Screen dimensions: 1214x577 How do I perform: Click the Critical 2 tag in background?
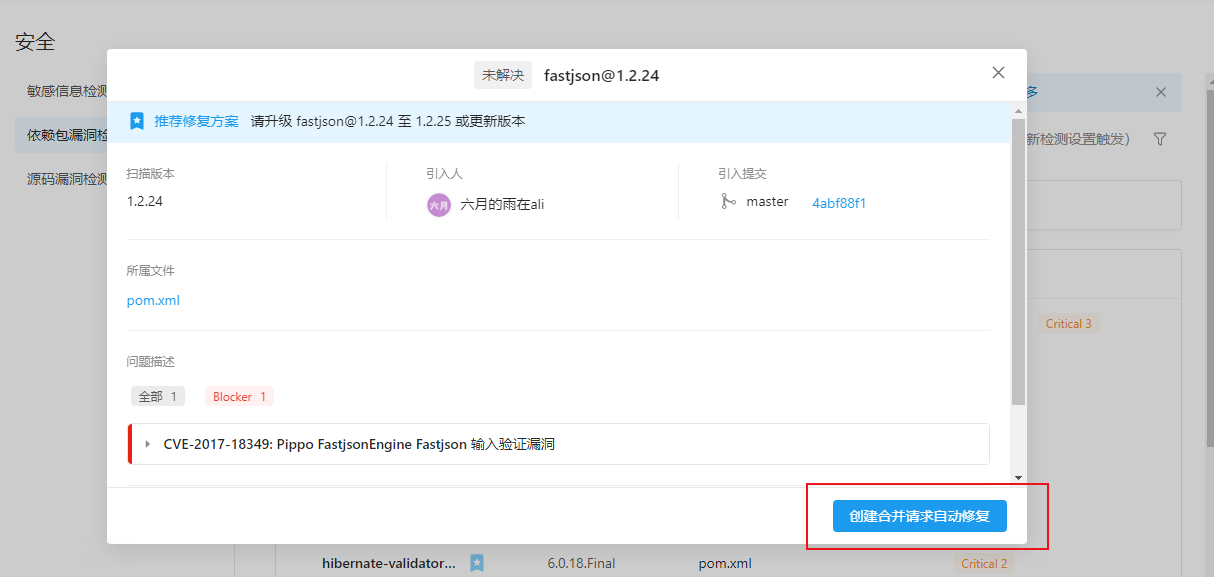pyautogui.click(x=984, y=564)
